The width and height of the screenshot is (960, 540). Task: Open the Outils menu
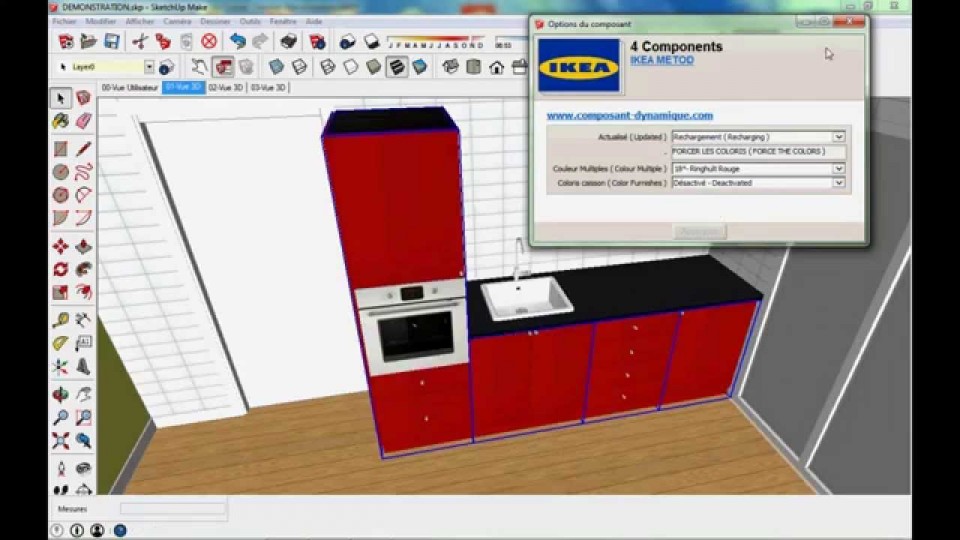[x=250, y=21]
